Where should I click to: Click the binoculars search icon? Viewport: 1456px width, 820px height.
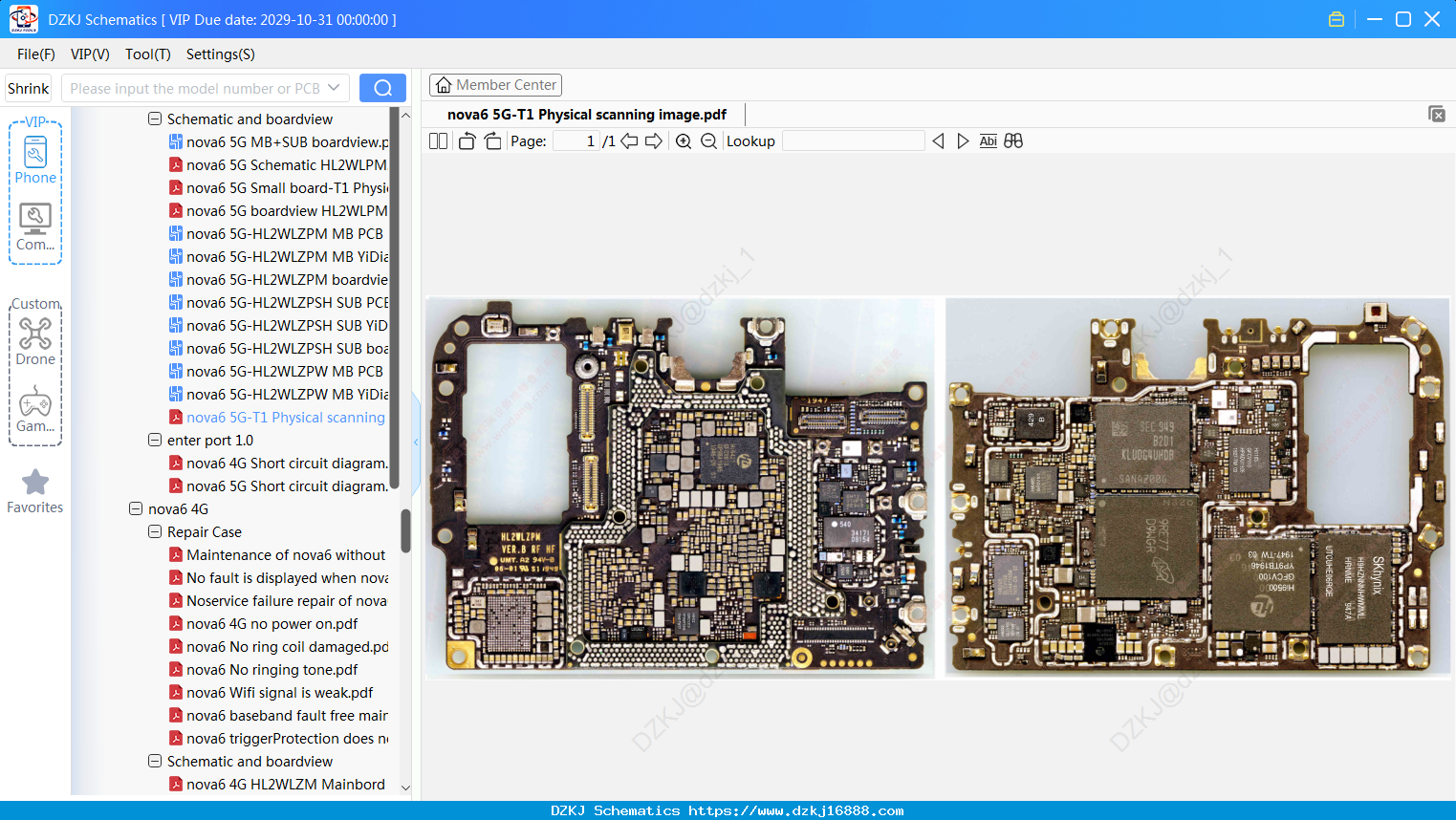[1013, 141]
